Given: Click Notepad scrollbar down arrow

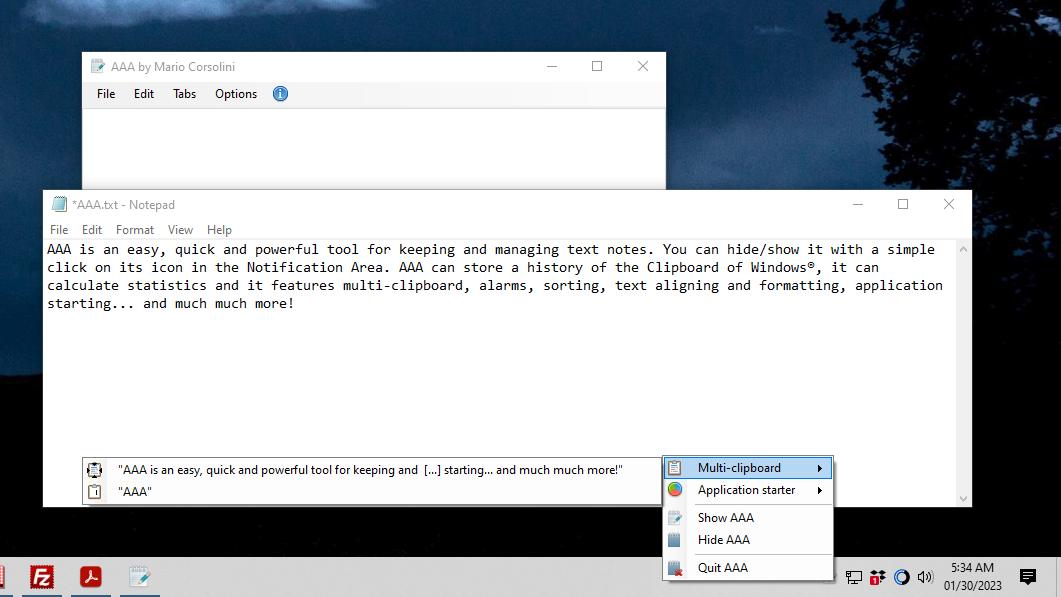Looking at the screenshot, I should 964,499.
